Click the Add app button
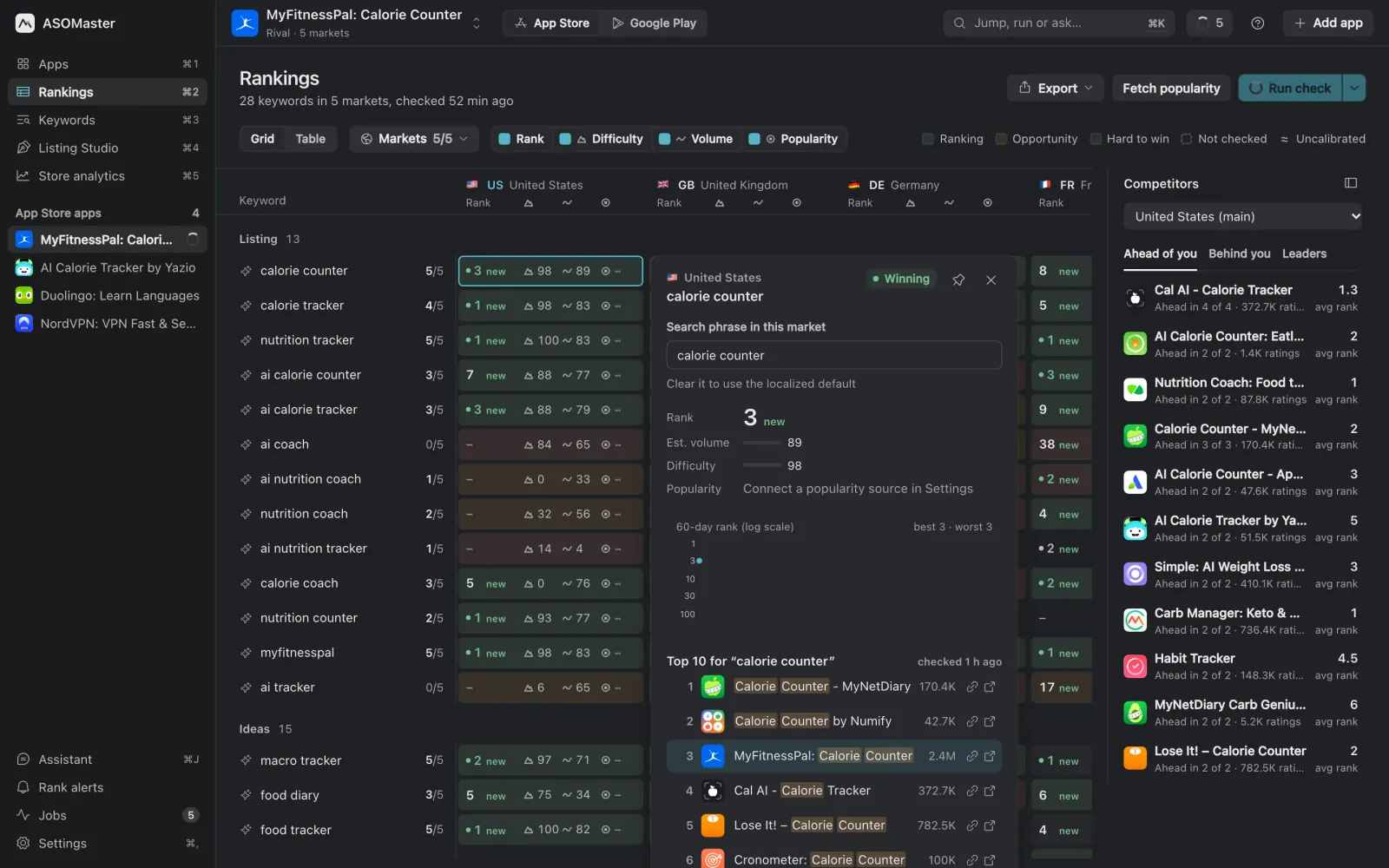The image size is (1389, 868). [x=1328, y=23]
